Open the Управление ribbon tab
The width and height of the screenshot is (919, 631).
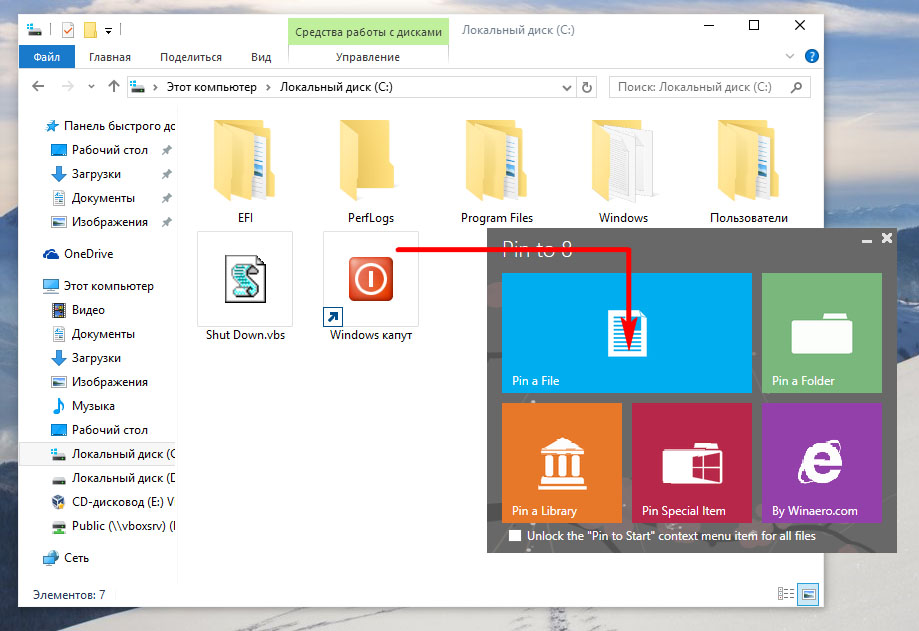coord(367,57)
